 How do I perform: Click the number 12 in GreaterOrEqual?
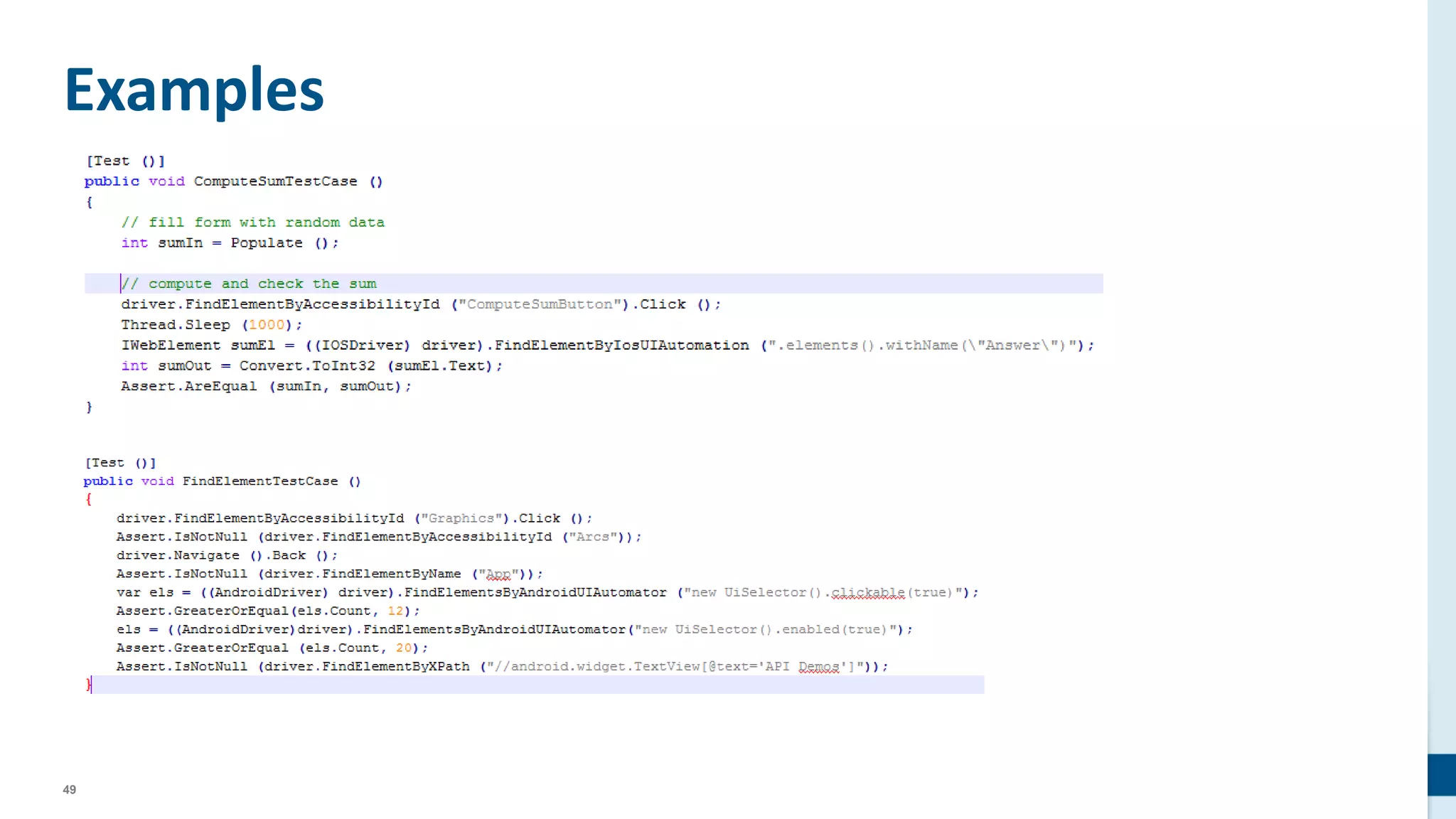point(395,611)
